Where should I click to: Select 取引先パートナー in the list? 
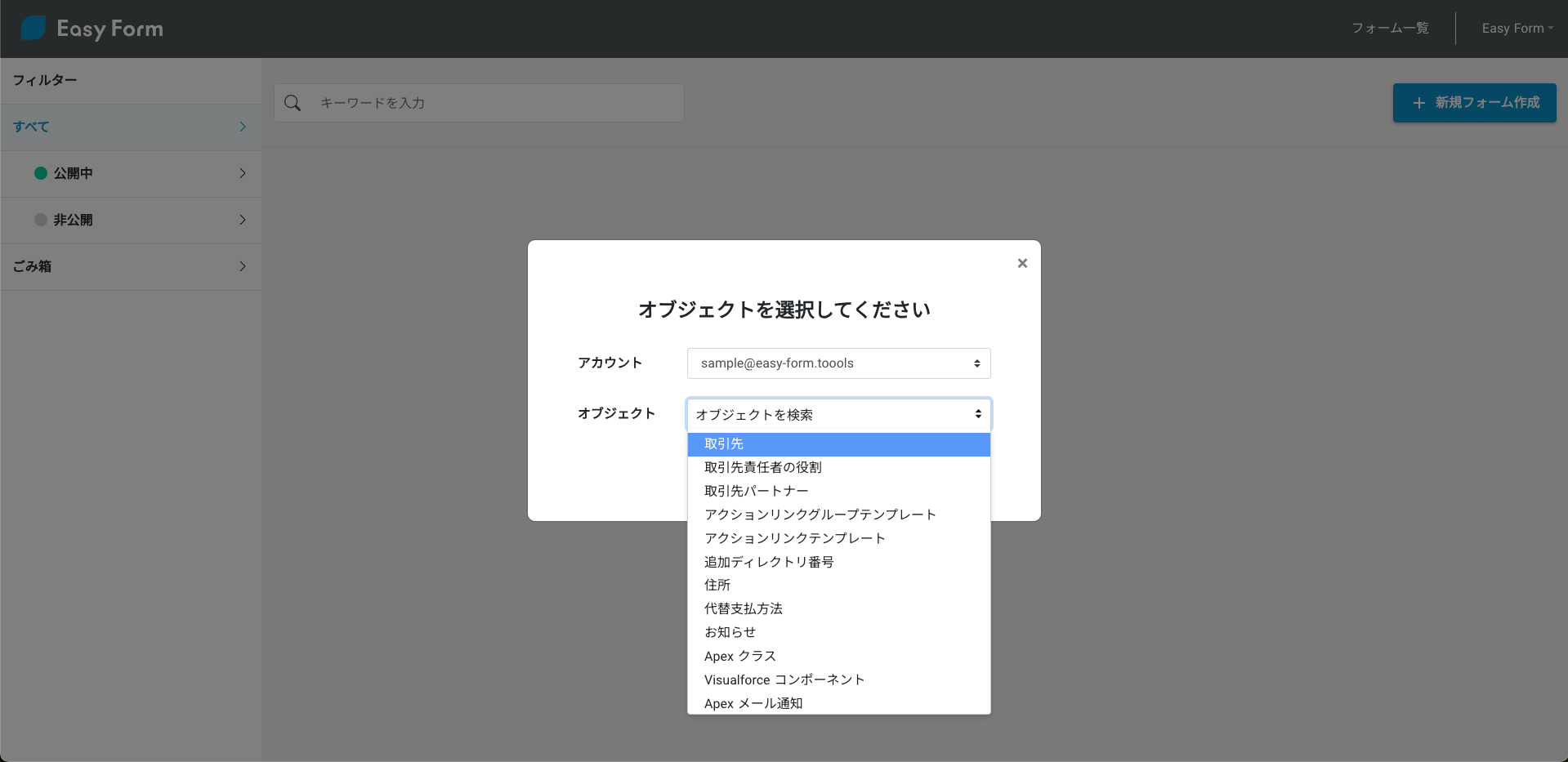pos(756,491)
